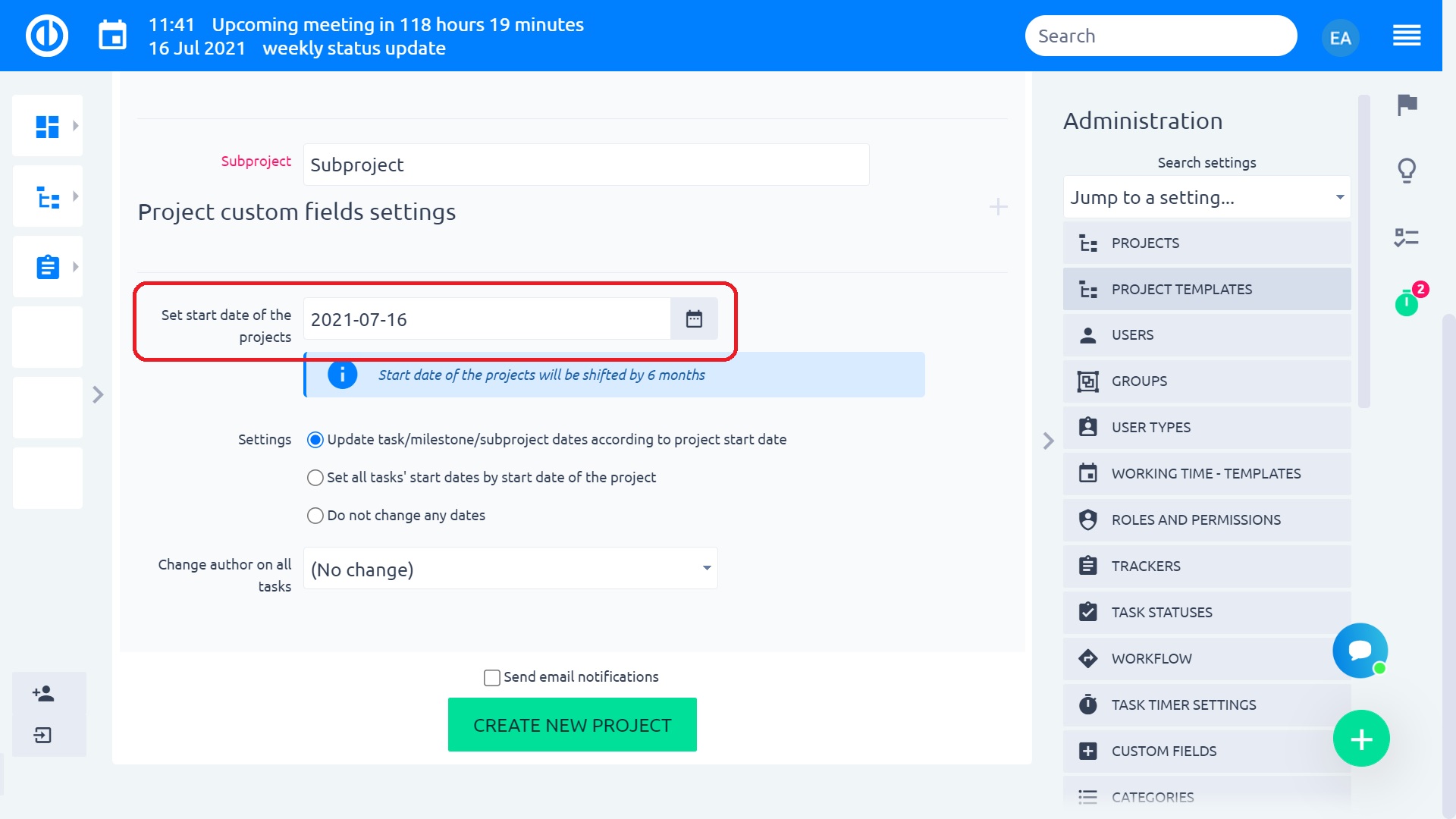The height and width of the screenshot is (819, 1456).
Task: Toggle Send email notifications checkbox
Action: click(491, 677)
